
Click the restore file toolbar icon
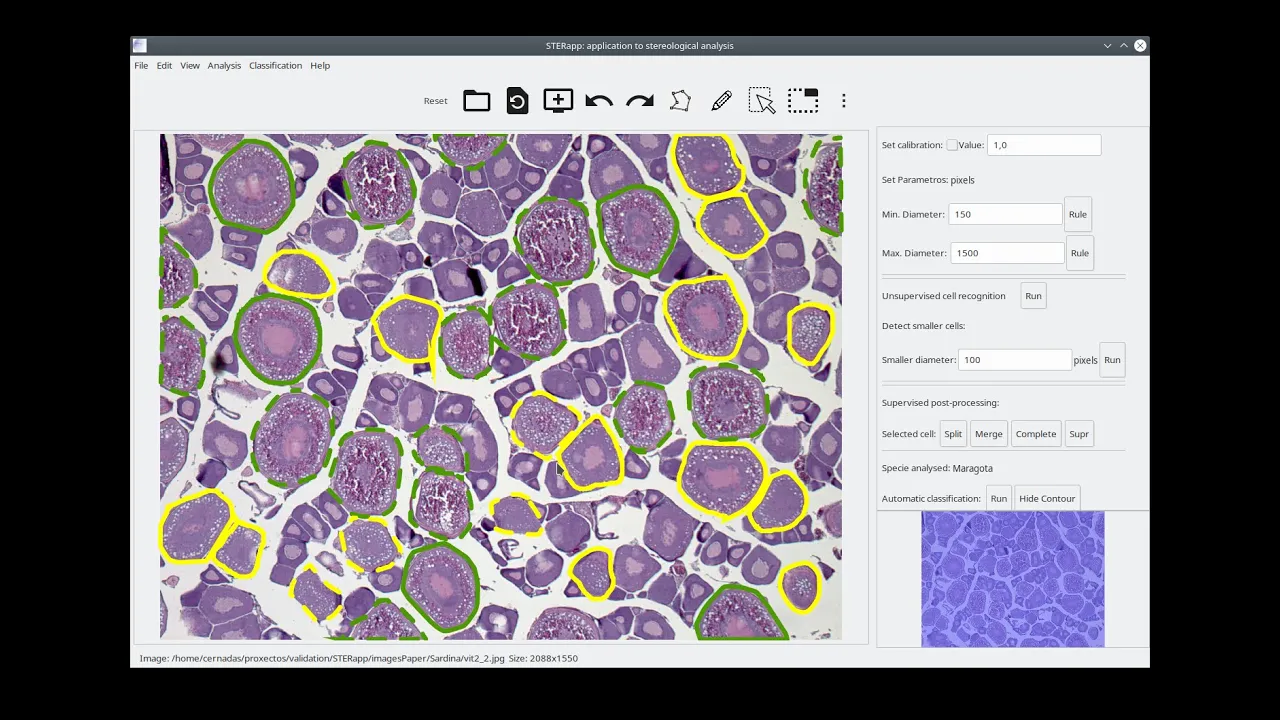click(517, 101)
